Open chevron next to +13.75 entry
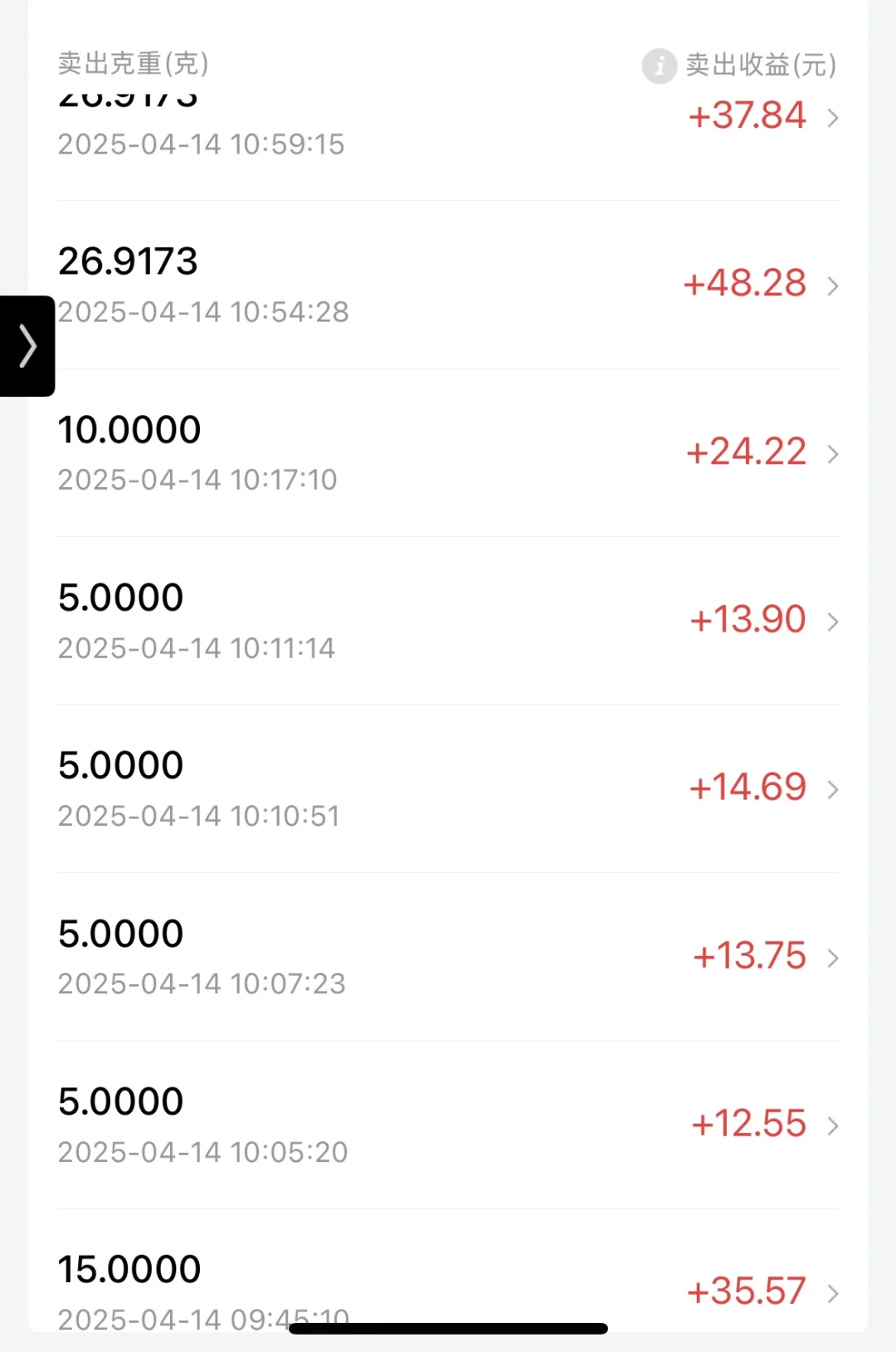This screenshot has width=896, height=1352. (x=833, y=958)
